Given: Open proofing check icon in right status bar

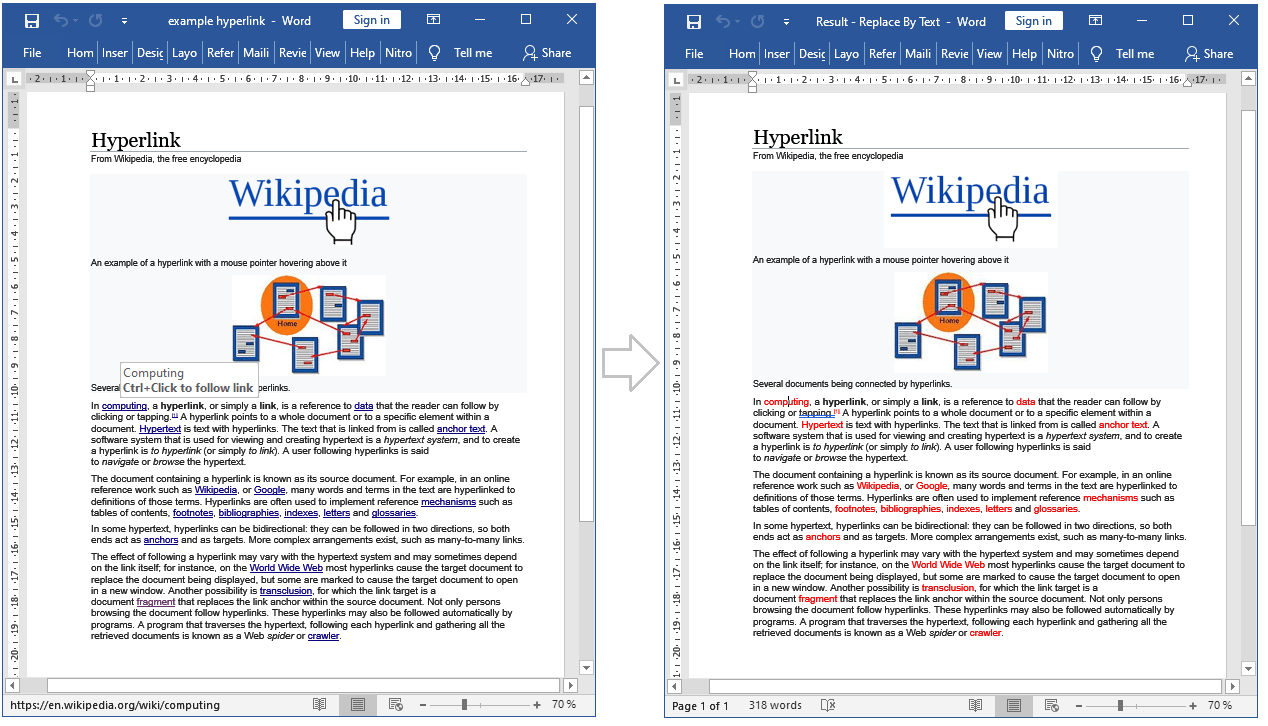Looking at the screenshot, I should click(x=827, y=705).
